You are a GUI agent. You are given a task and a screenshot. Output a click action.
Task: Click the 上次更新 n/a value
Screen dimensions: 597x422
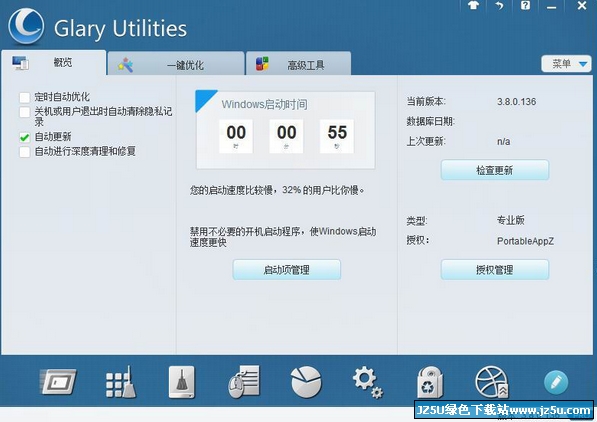(503, 141)
